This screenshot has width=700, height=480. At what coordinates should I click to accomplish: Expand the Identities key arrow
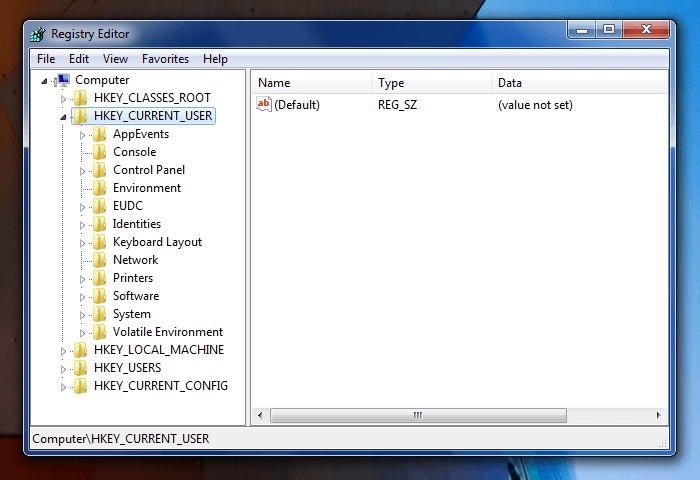tap(82, 225)
